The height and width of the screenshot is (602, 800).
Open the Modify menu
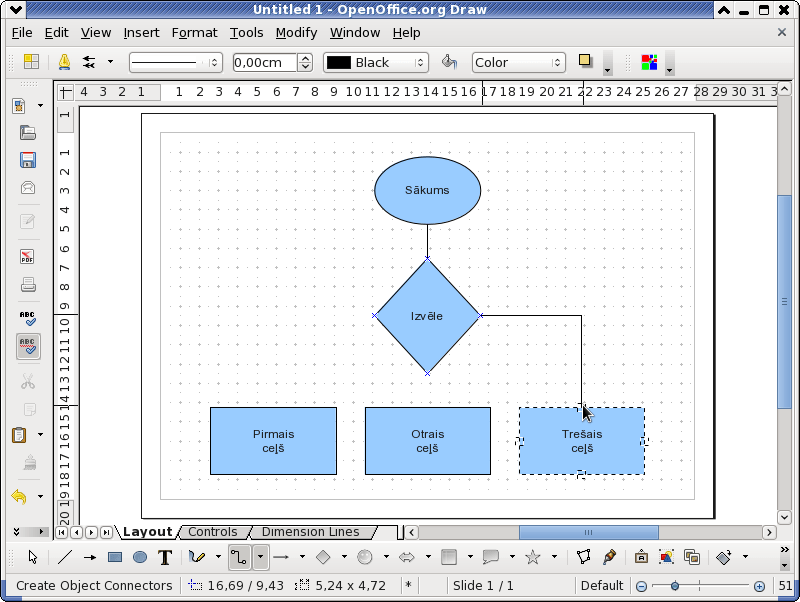296,33
